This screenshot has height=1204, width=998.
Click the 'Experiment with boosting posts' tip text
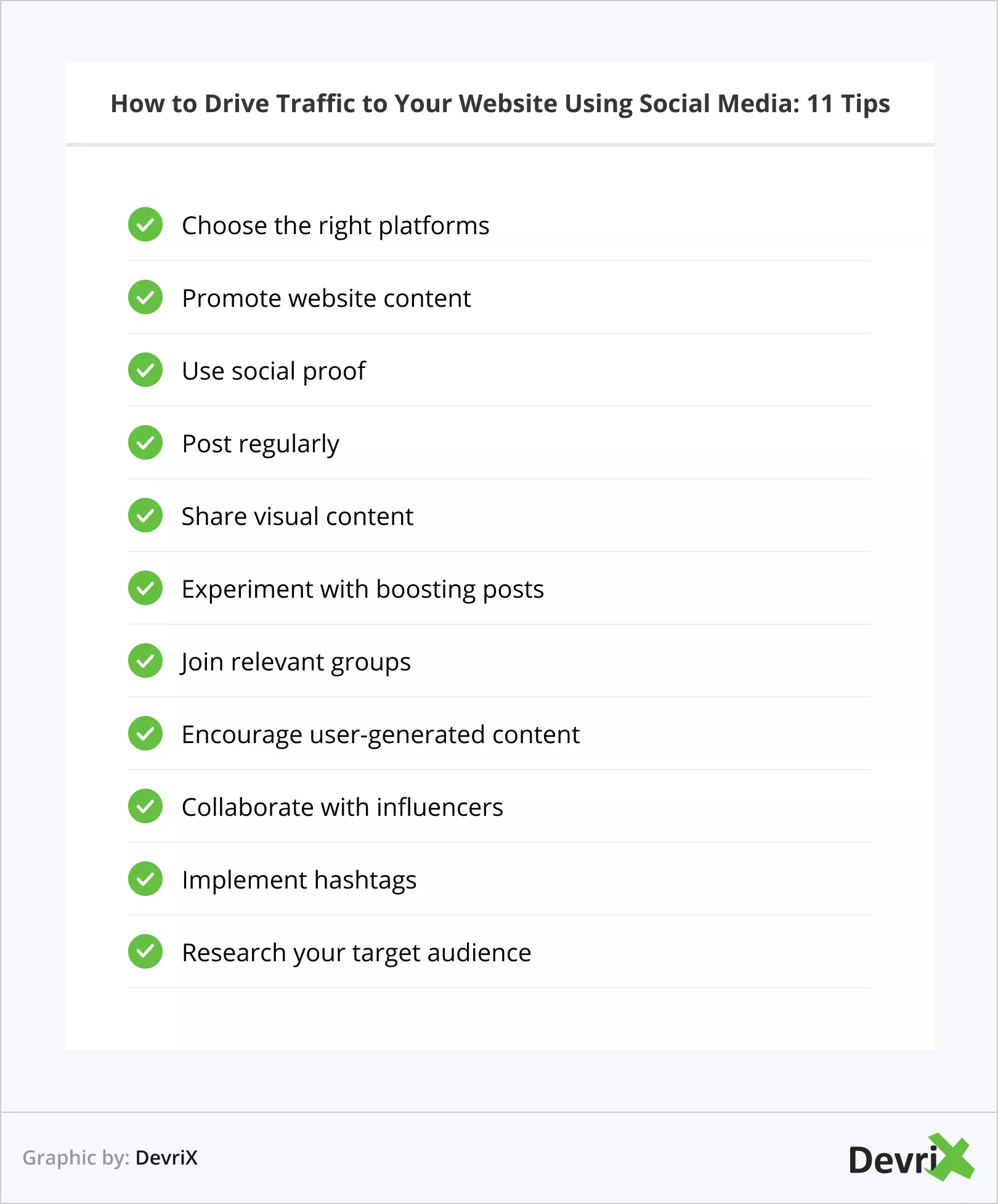(x=363, y=589)
